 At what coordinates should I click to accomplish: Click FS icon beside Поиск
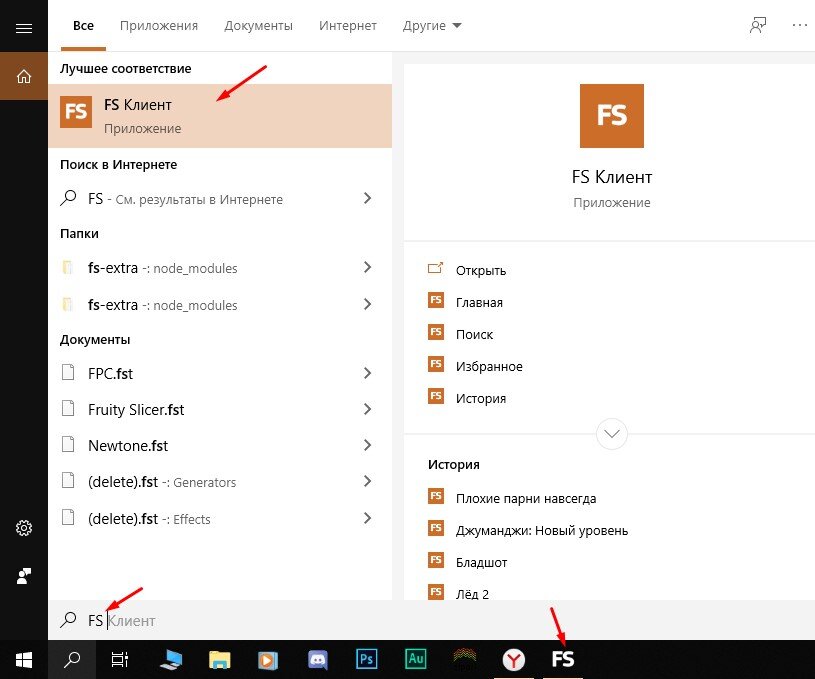click(436, 332)
